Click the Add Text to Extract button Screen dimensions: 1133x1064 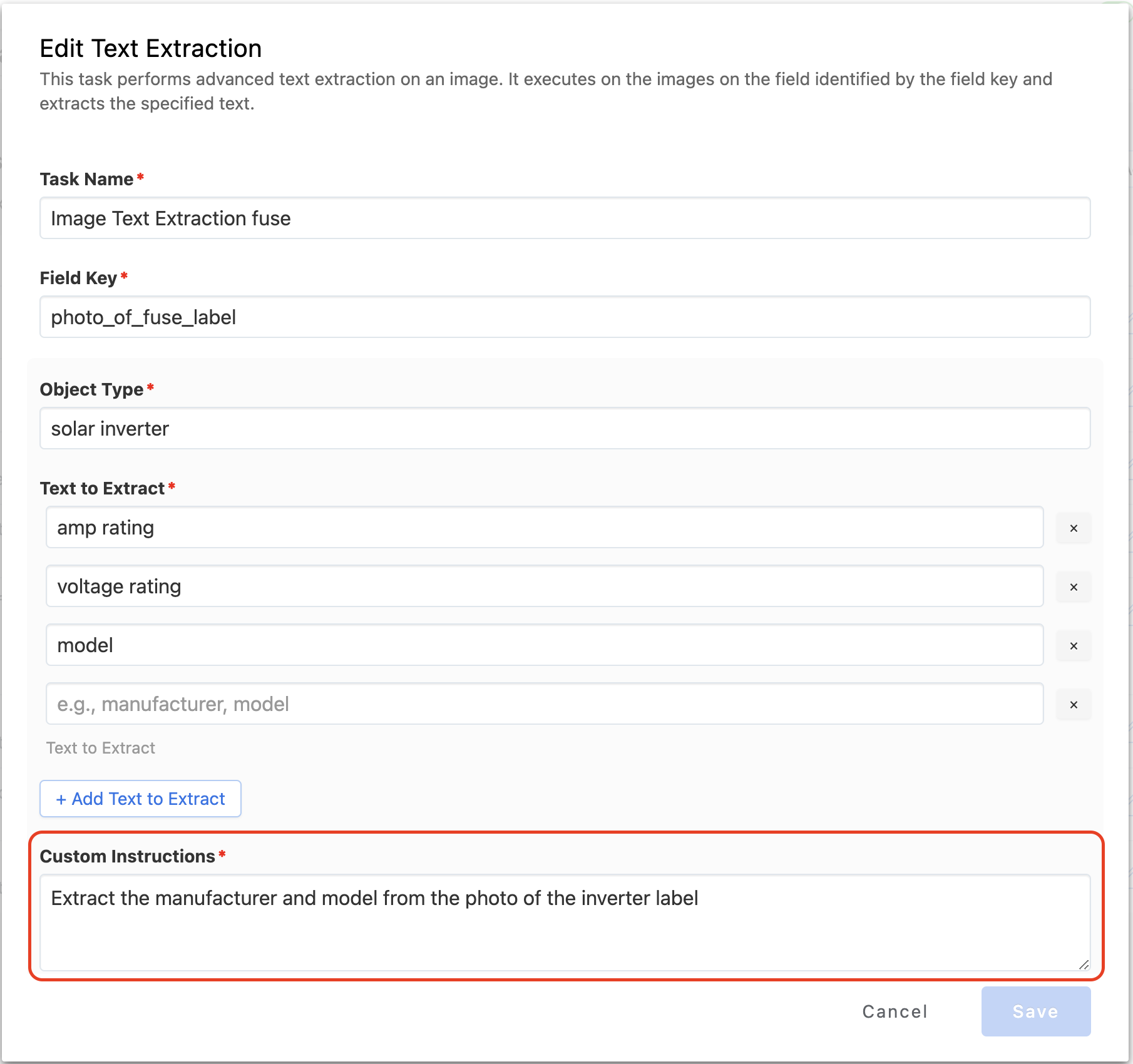coord(140,799)
